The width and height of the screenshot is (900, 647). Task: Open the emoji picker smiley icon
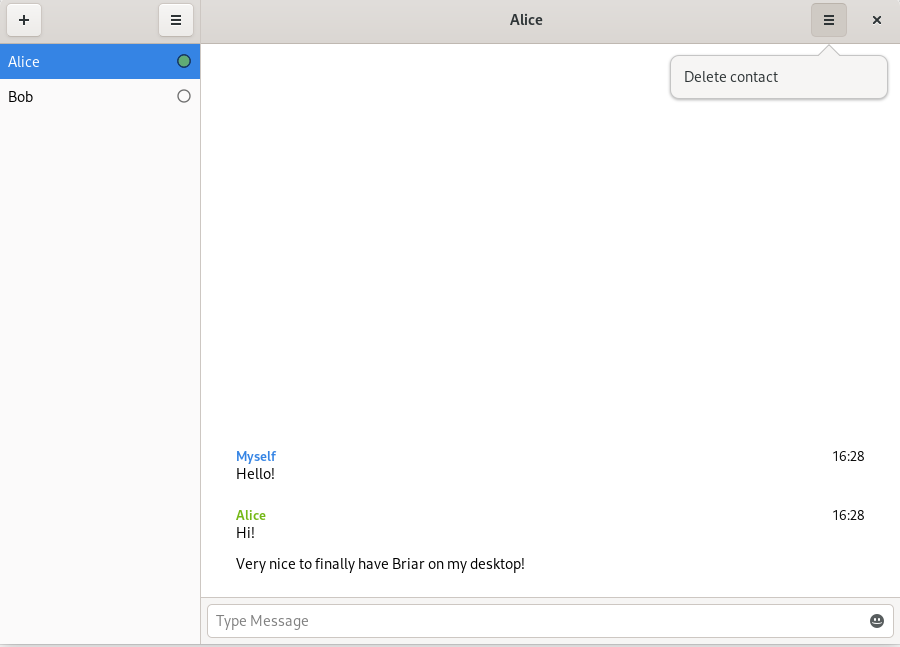(x=876, y=621)
